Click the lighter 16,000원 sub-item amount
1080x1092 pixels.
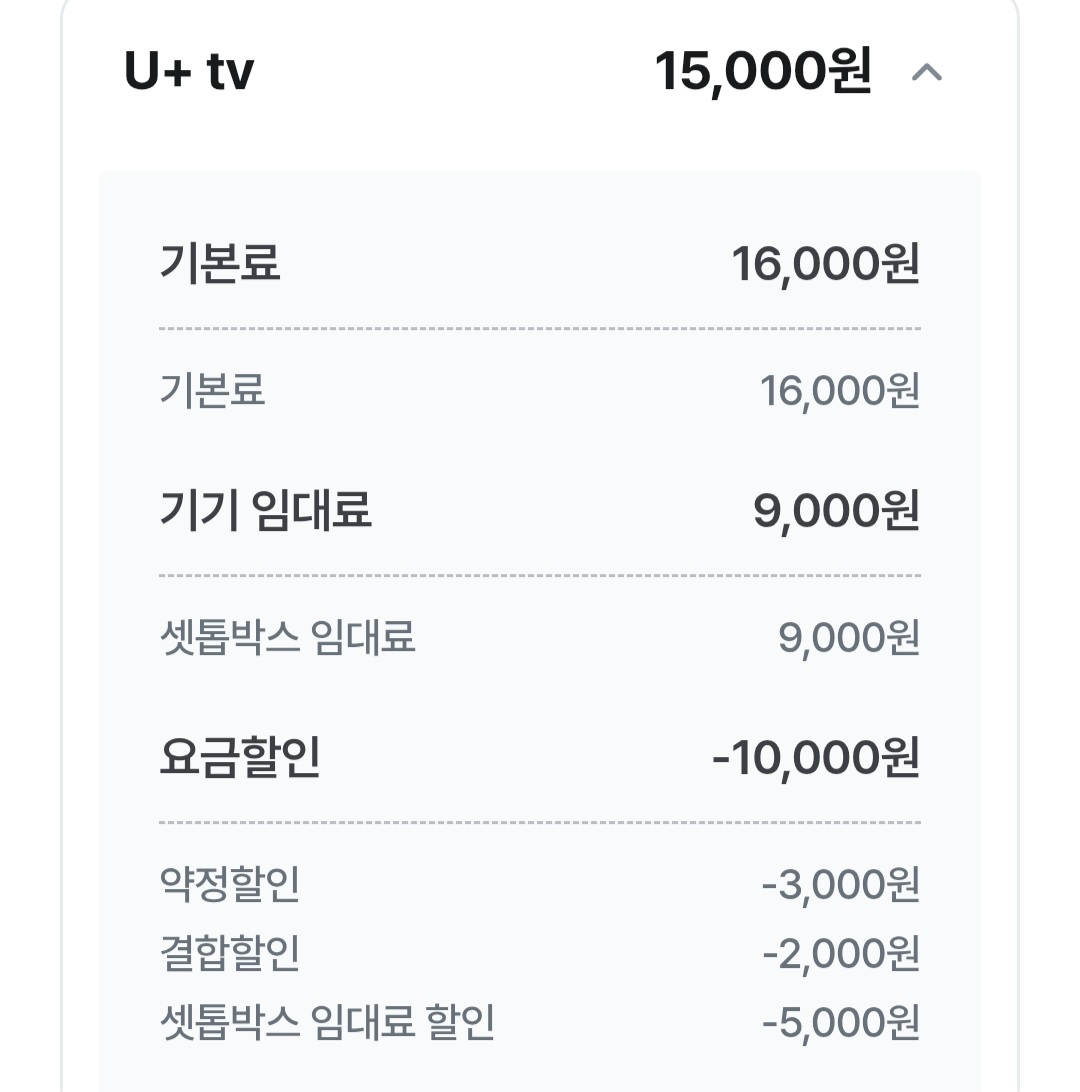[x=839, y=391]
